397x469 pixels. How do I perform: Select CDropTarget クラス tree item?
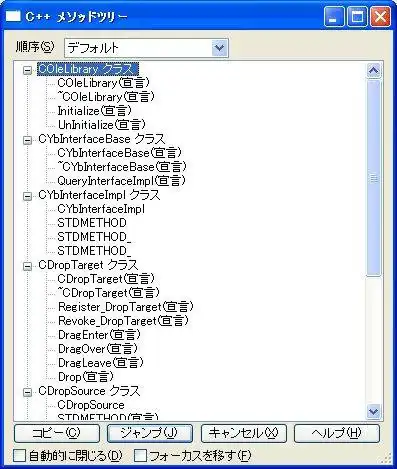pyautogui.click(x=88, y=265)
